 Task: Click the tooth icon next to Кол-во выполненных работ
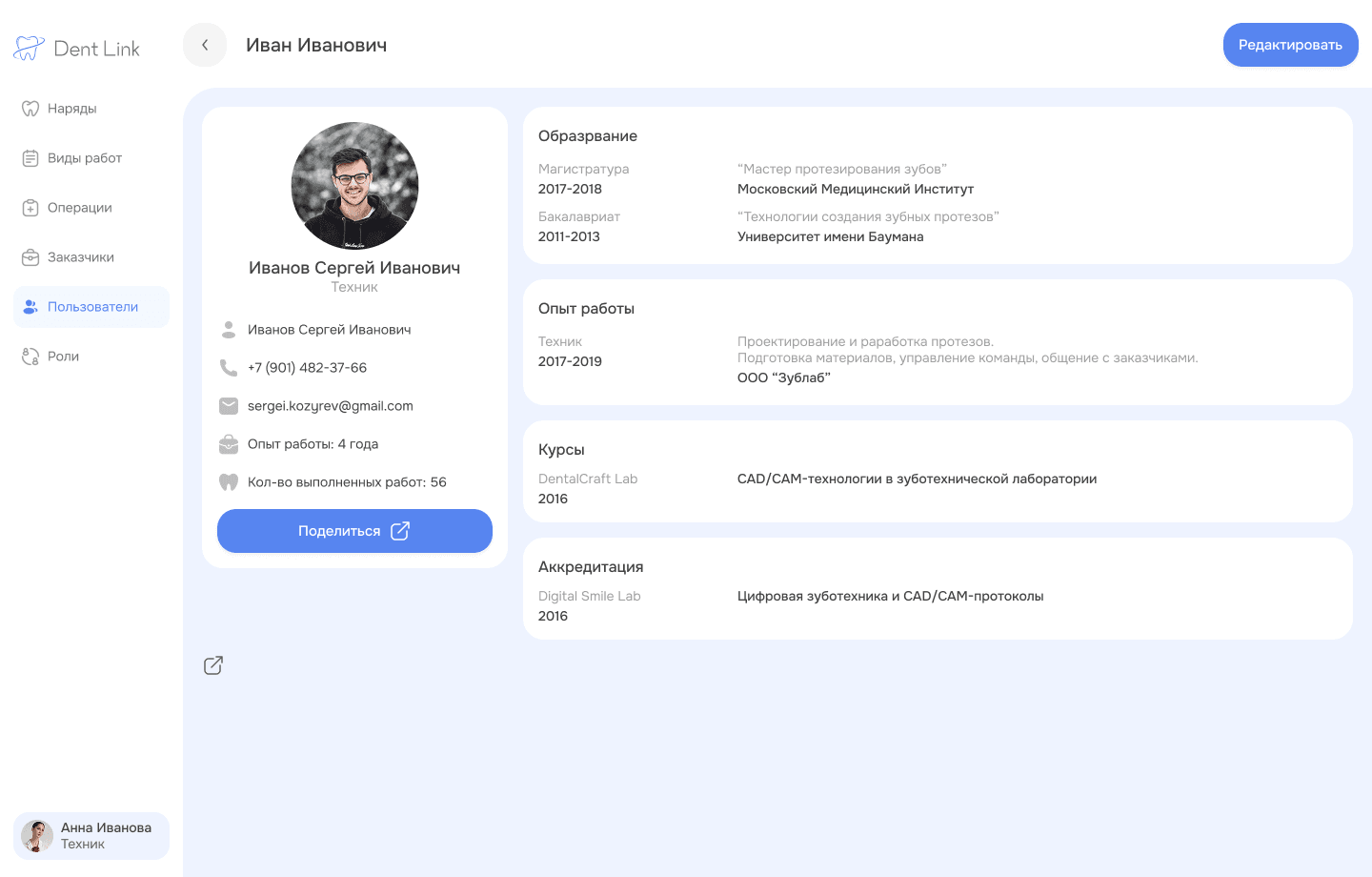coord(229,482)
